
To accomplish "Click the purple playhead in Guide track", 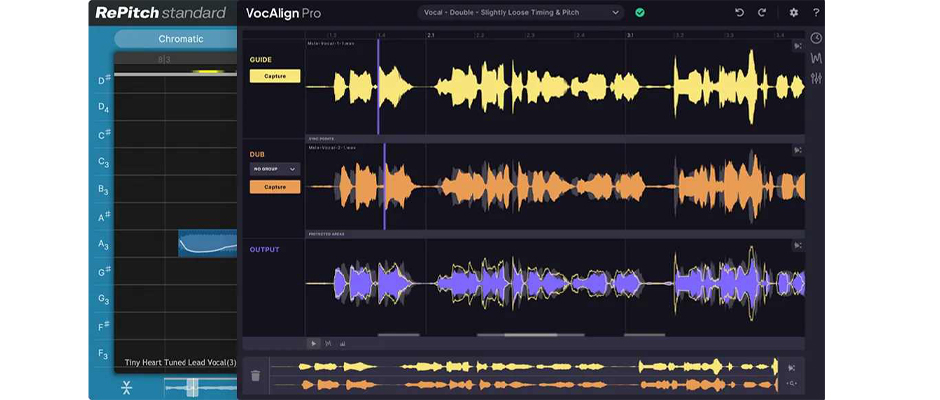I will tap(378, 87).
